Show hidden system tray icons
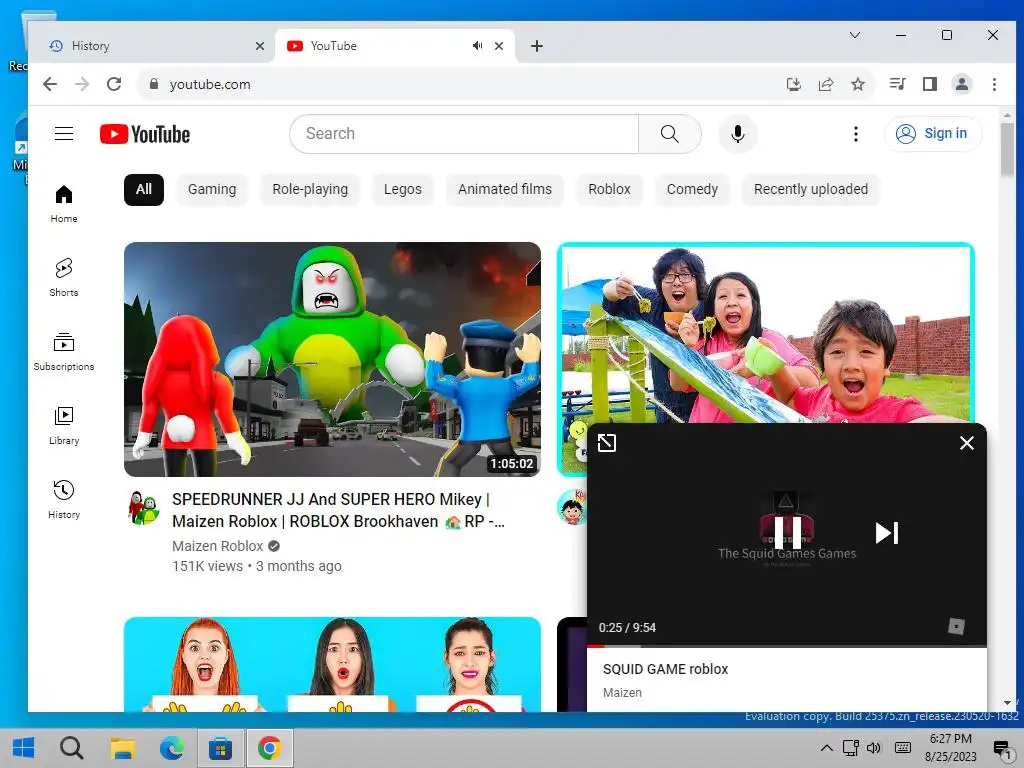Image resolution: width=1024 pixels, height=768 pixels. [x=826, y=748]
